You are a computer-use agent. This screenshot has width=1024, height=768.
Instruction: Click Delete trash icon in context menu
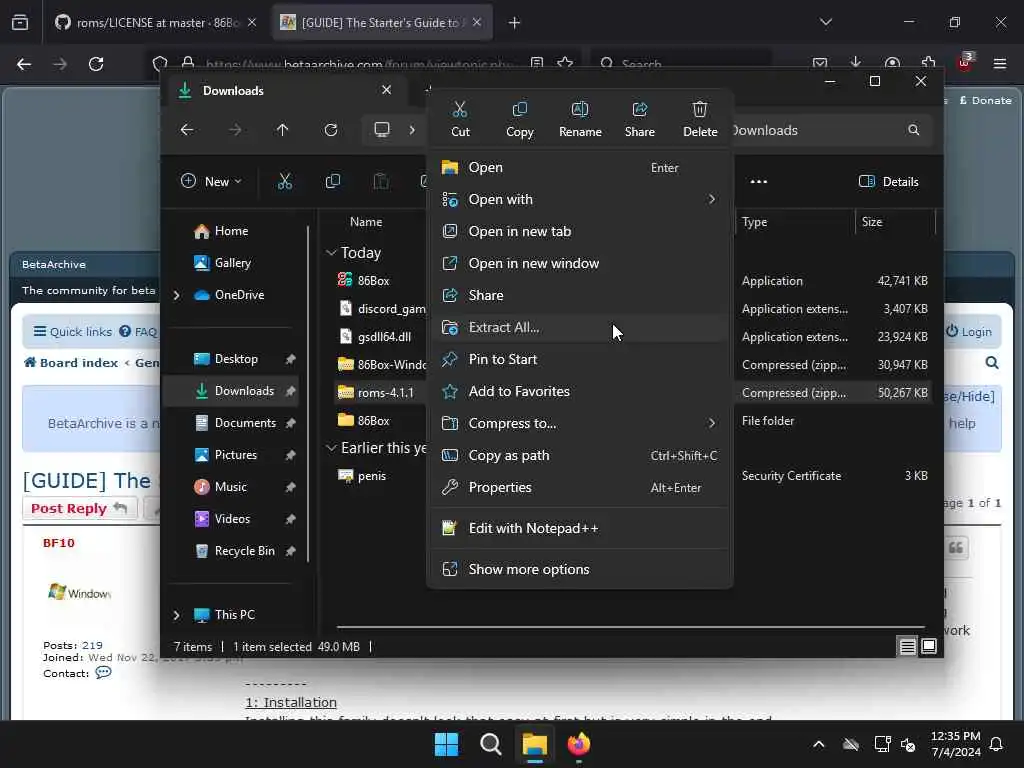point(700,119)
